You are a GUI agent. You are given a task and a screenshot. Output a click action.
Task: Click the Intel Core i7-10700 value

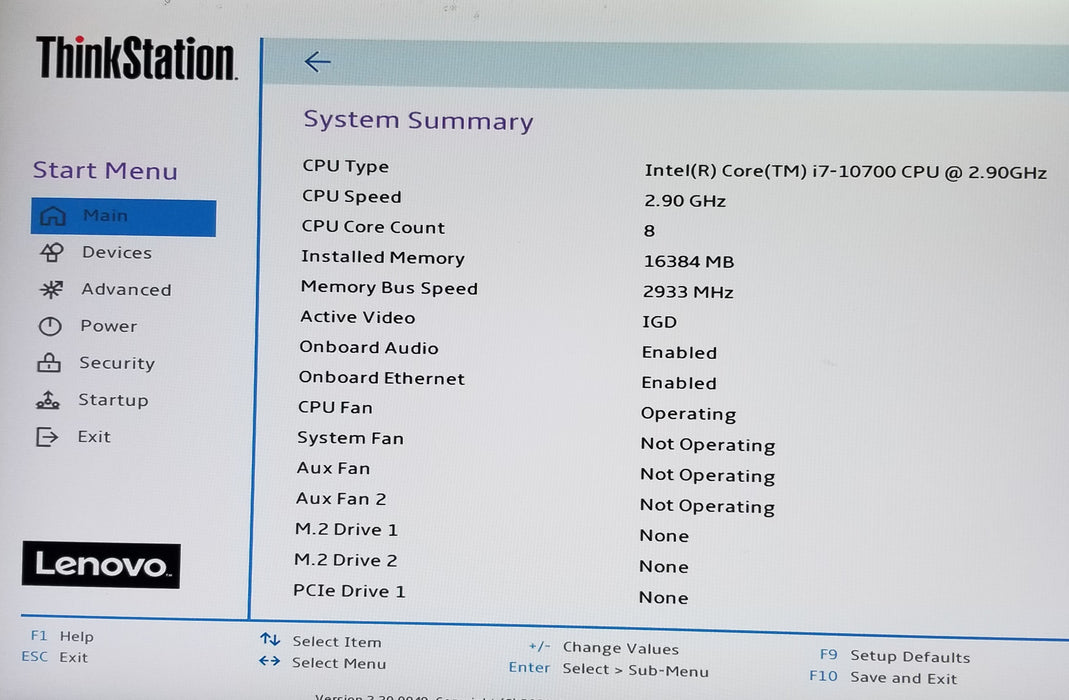click(x=845, y=172)
